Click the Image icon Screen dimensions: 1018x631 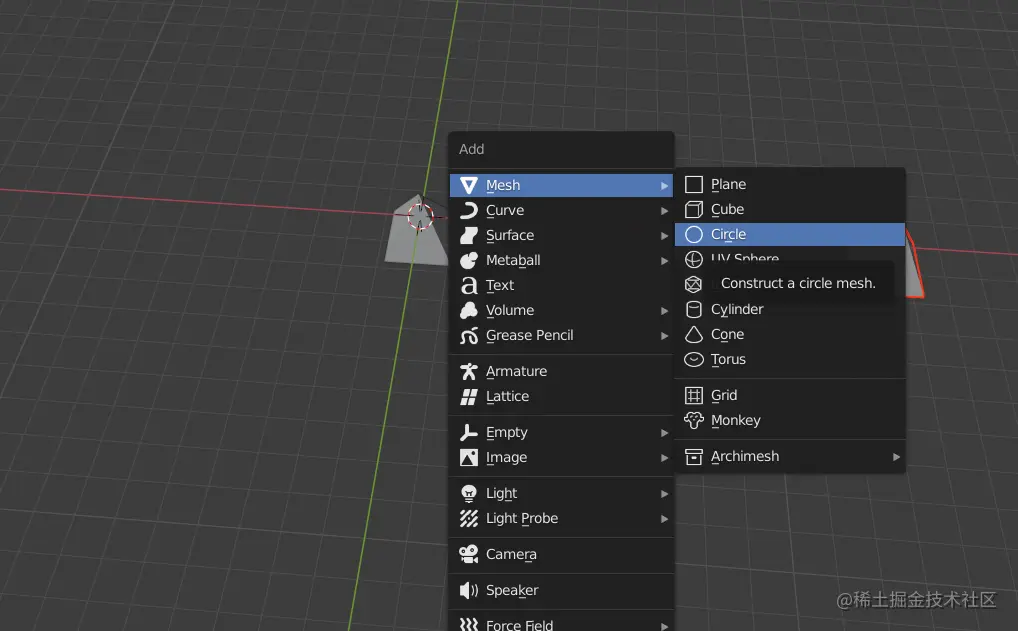pos(469,458)
